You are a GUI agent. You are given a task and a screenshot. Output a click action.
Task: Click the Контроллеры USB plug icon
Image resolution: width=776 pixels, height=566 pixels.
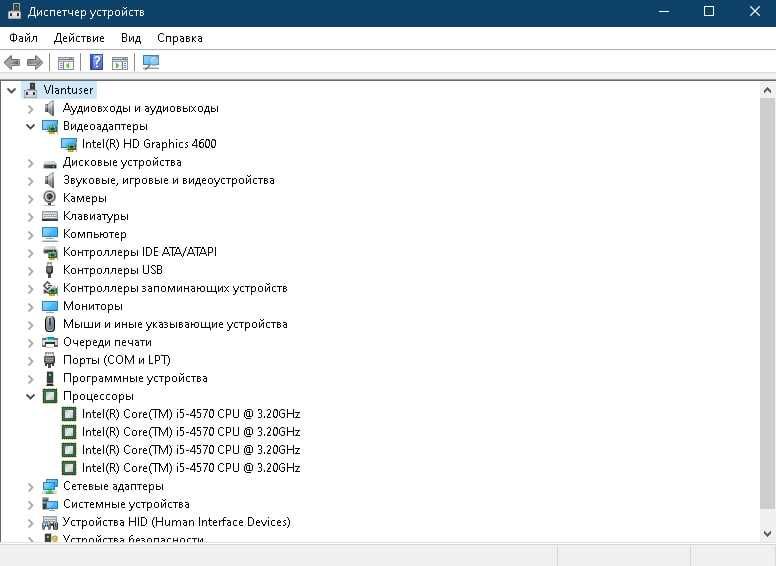click(50, 270)
